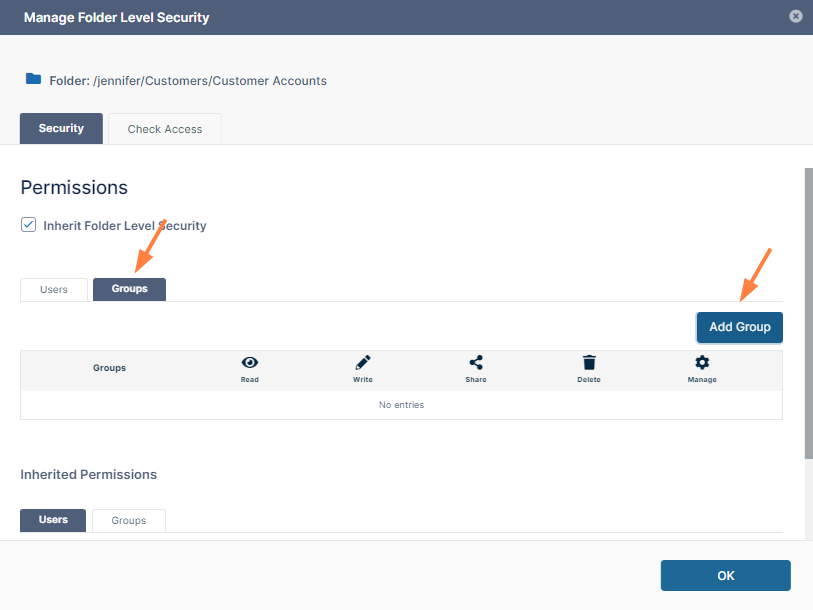Click the dialog's vertical scrollbar

point(807,310)
